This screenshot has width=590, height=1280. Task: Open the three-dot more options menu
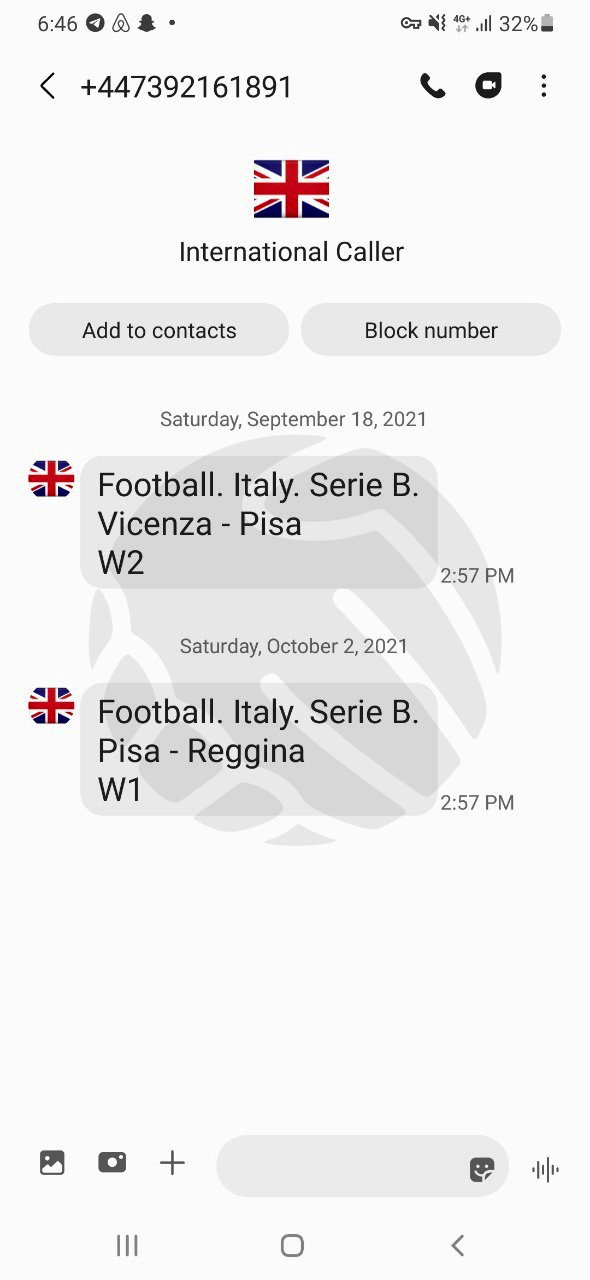[x=543, y=87]
